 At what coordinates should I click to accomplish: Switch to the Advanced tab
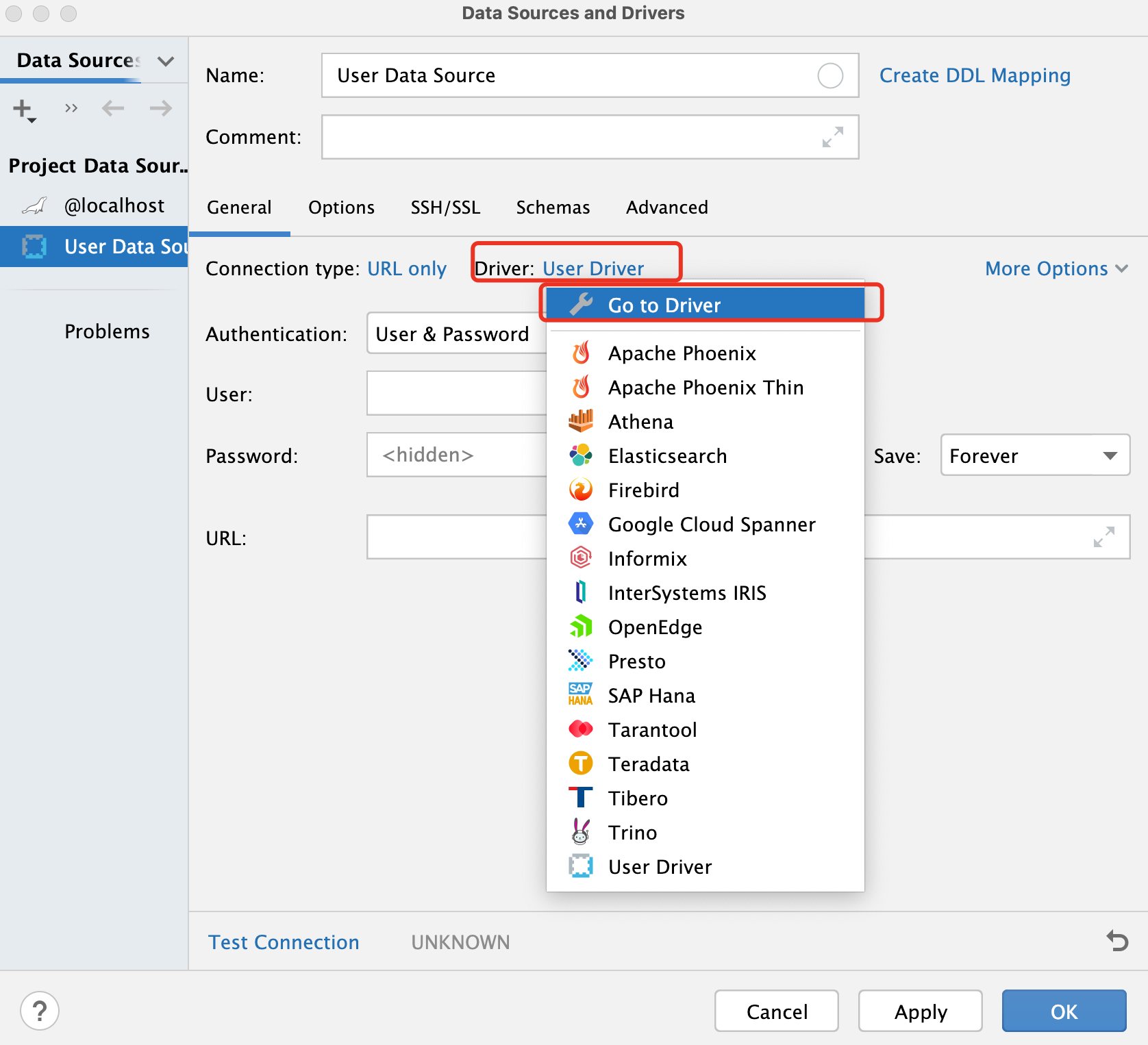667,207
